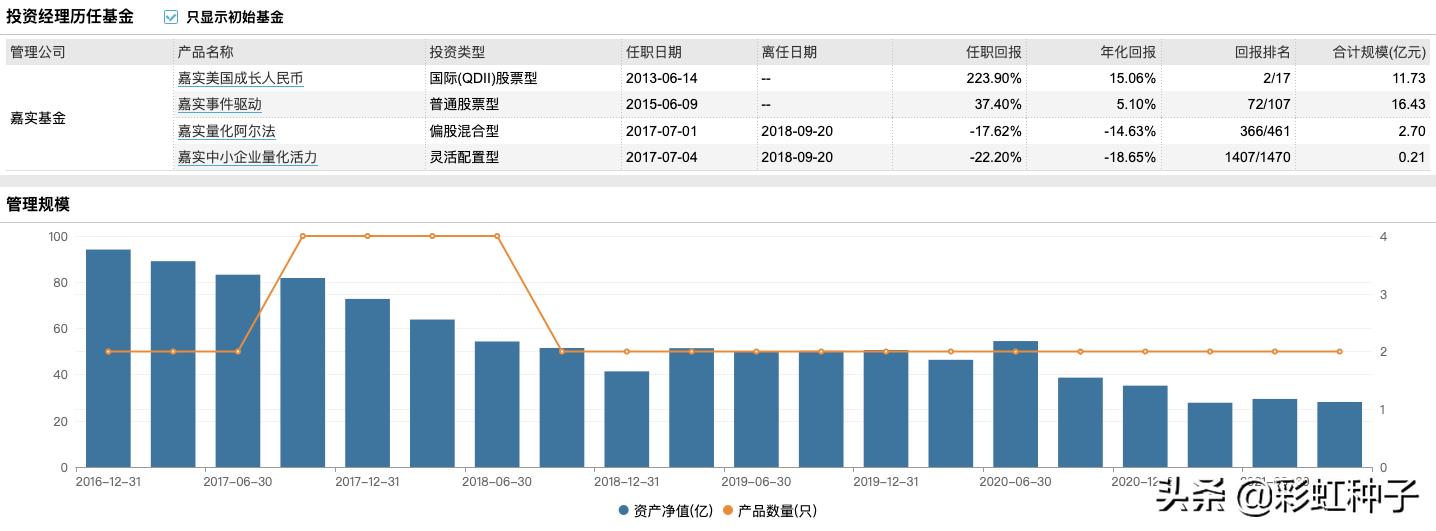Select the 2015-06-09 start date cell
Viewport: 1436px width, 531px height.
tap(662, 104)
